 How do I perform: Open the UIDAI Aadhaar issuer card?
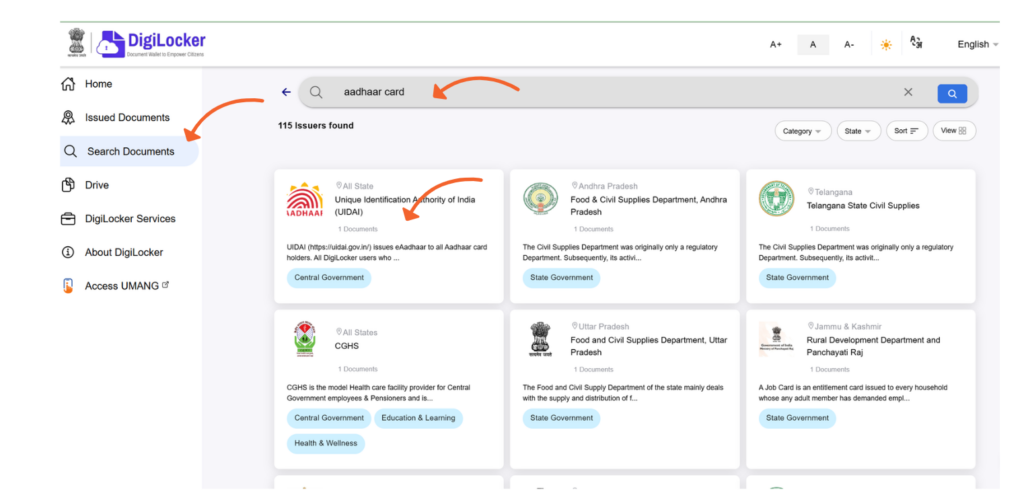tap(389, 236)
